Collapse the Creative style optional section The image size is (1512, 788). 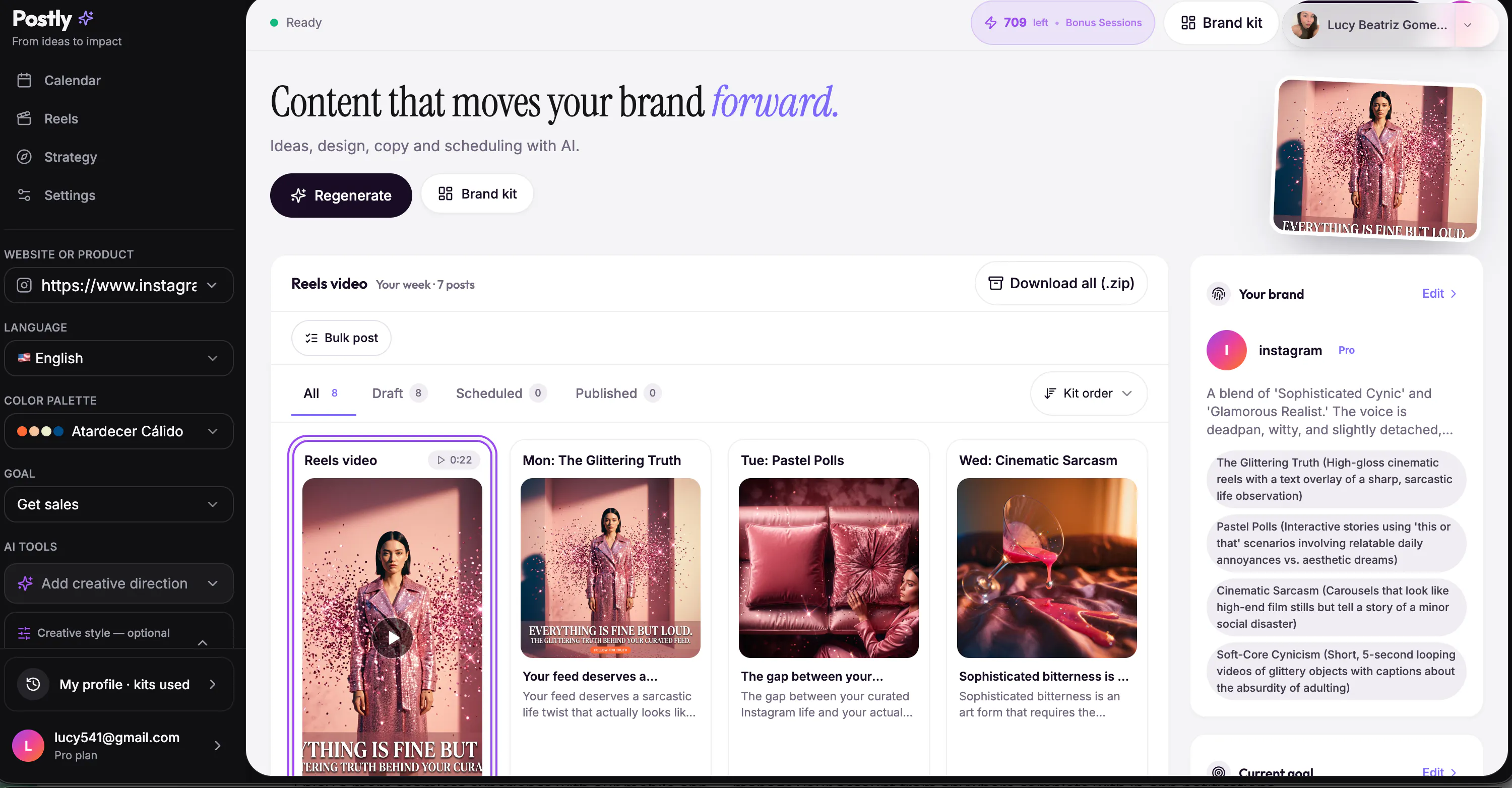203,642
